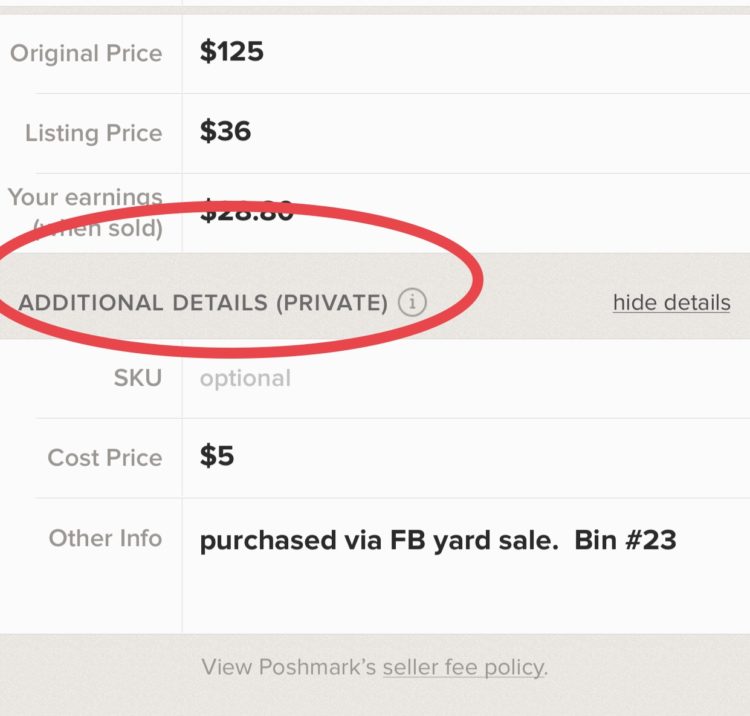Image resolution: width=750 pixels, height=716 pixels.
Task: Tap the info icon beside Additional Details
Action: pos(412,302)
